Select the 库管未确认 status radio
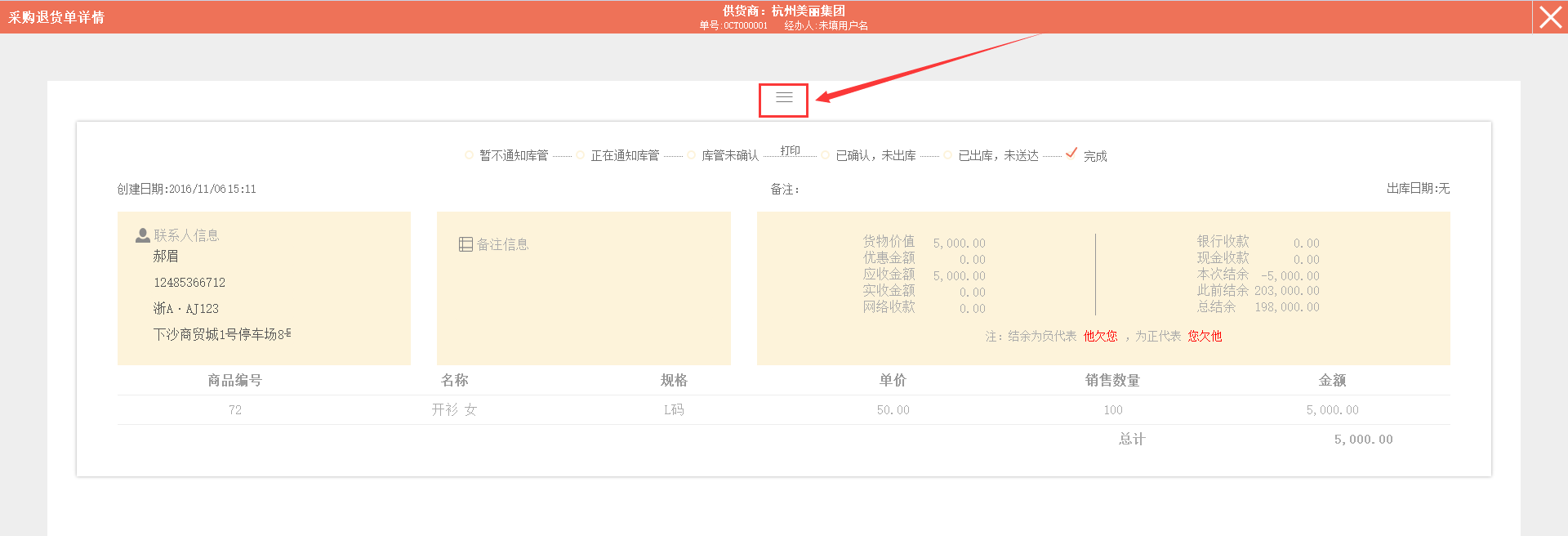The width and height of the screenshot is (1568, 536). point(691,155)
